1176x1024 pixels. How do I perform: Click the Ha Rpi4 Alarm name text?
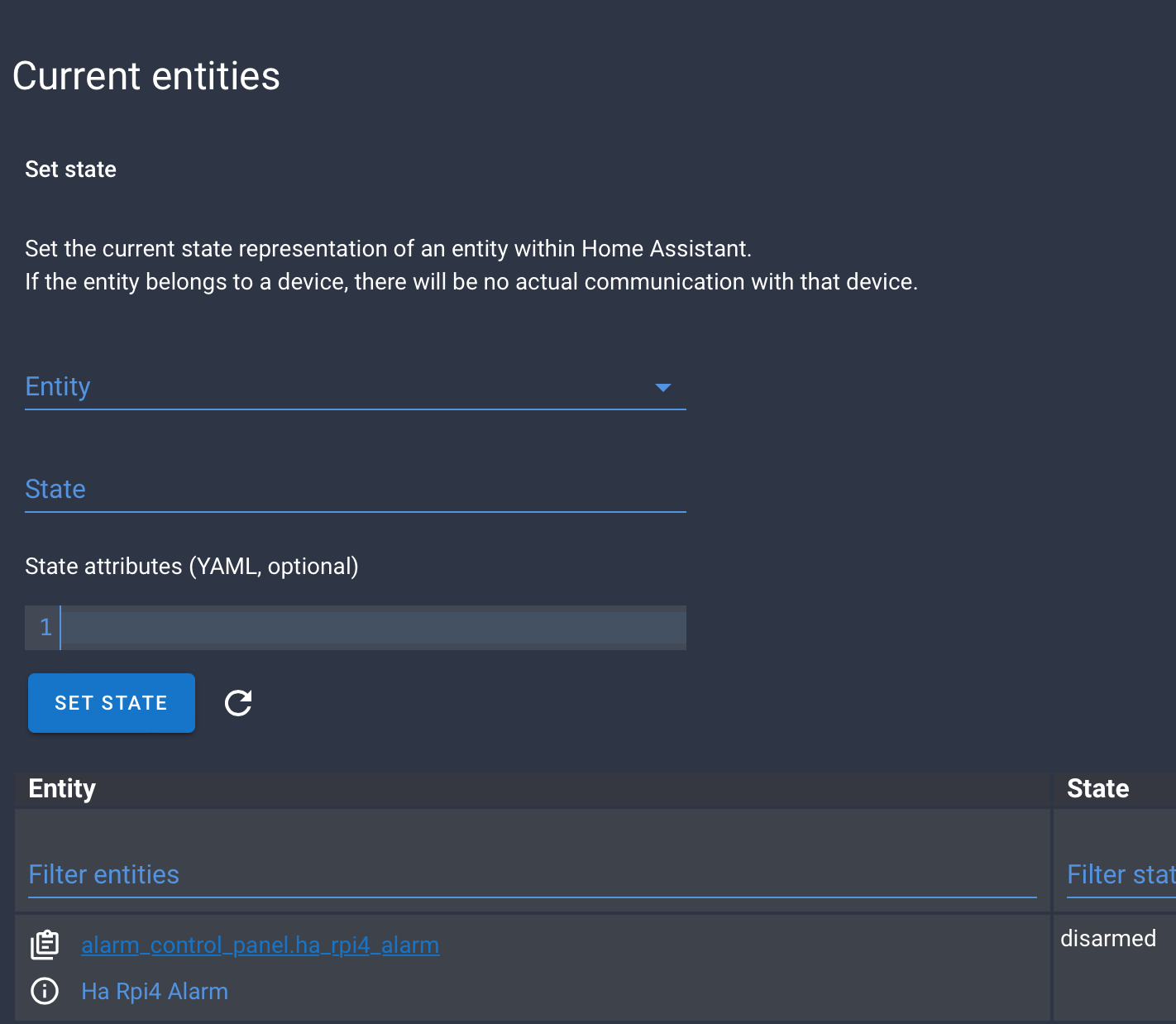point(155,991)
